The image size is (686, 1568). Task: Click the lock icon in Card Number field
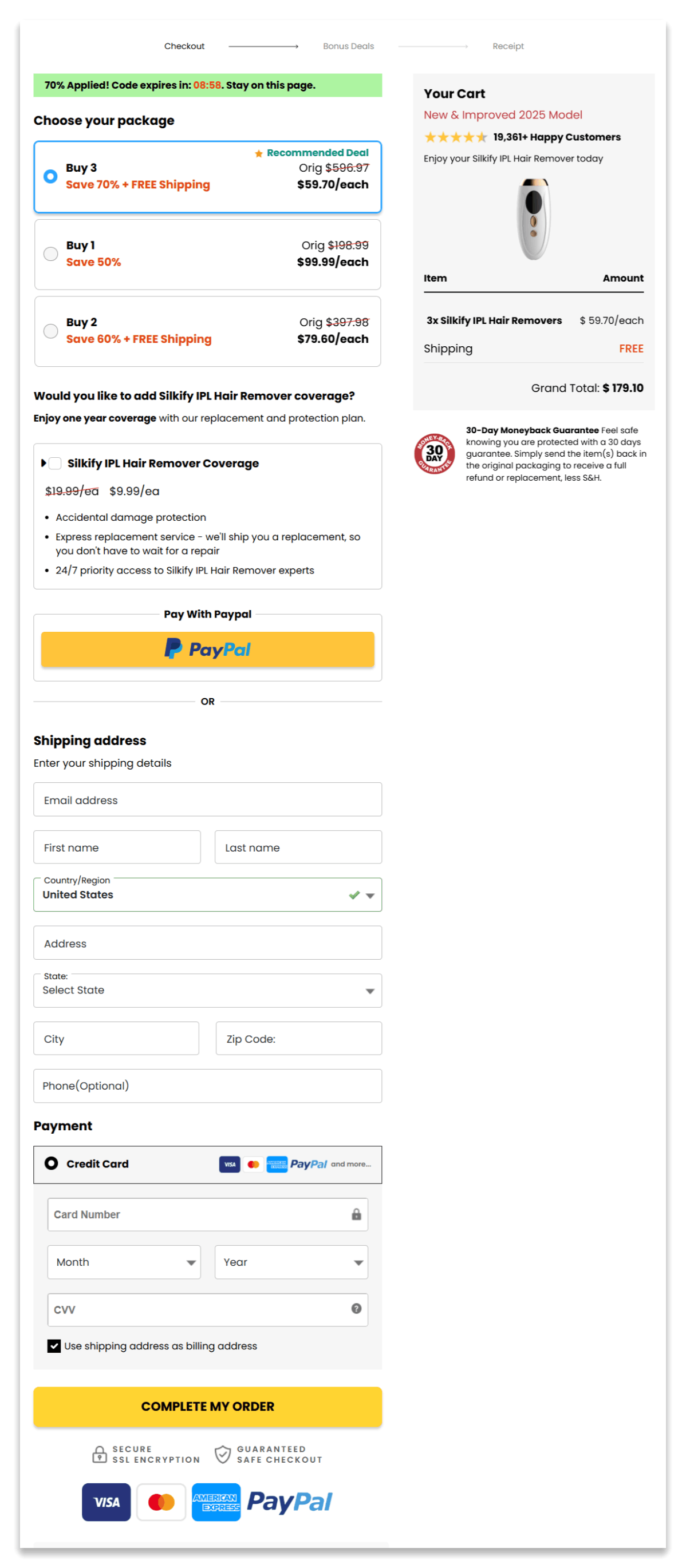(356, 1214)
